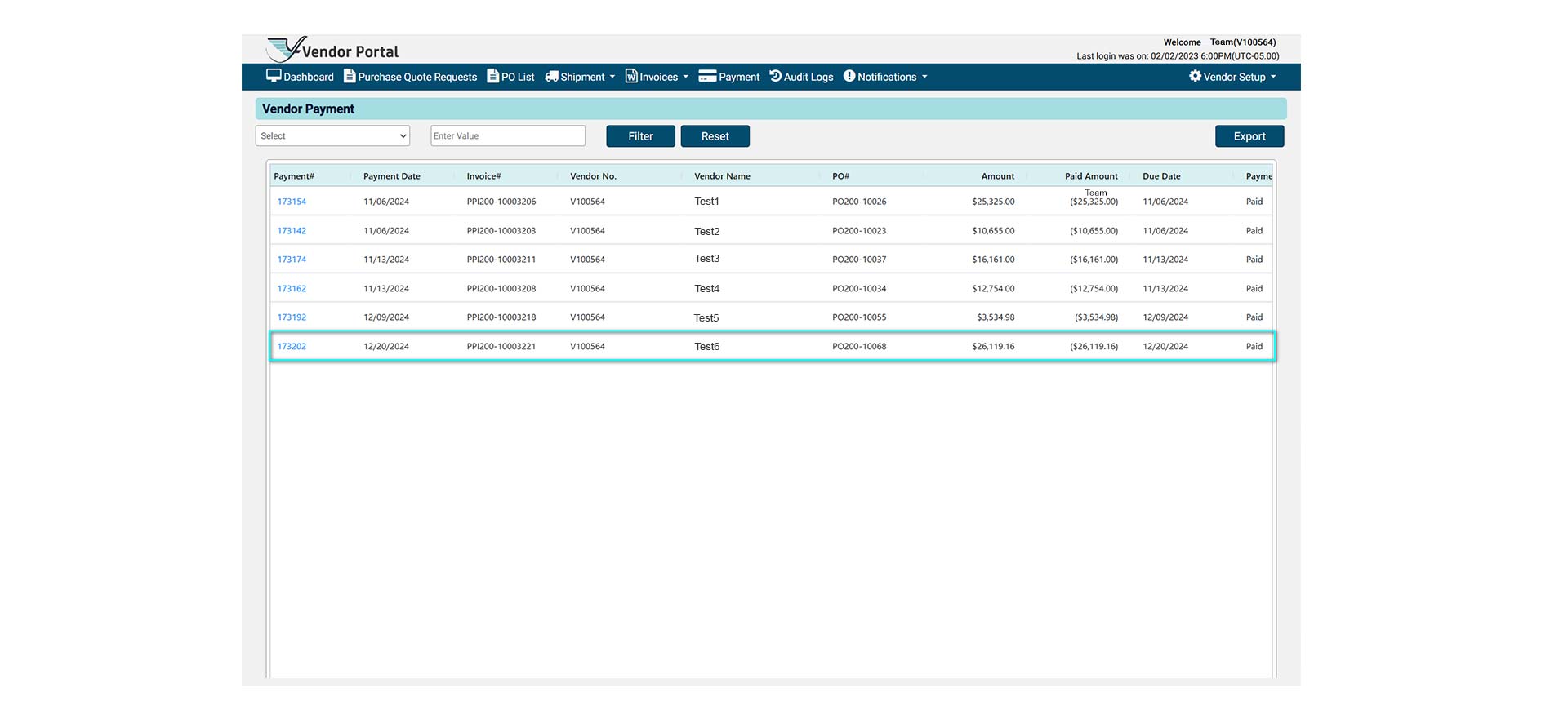Open payment link 173142
Screen dimensions: 1568x710
coord(292,231)
